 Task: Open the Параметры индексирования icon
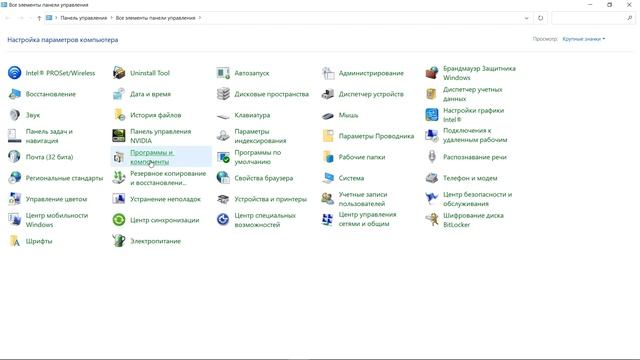tap(223, 136)
